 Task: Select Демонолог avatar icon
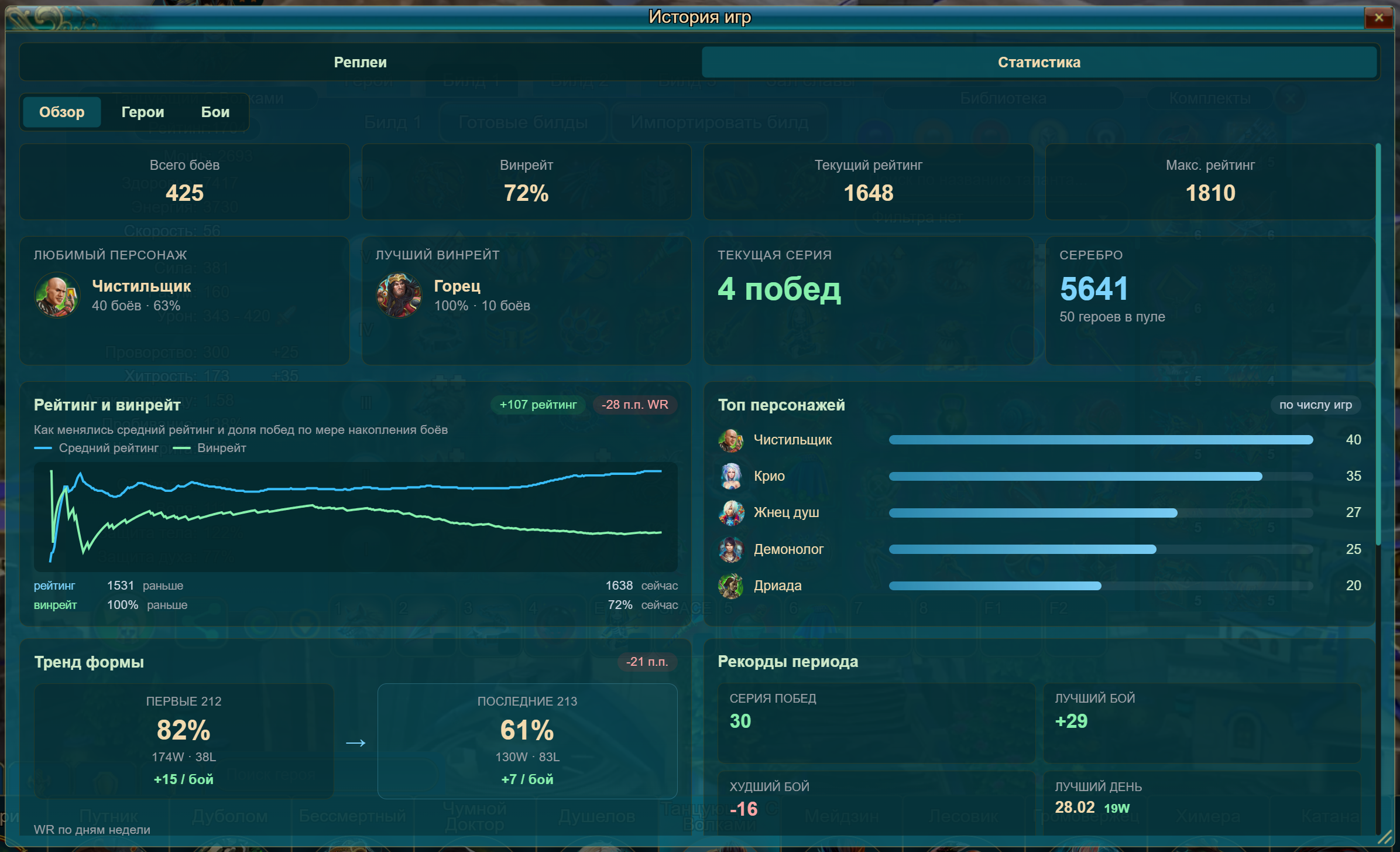(730, 550)
